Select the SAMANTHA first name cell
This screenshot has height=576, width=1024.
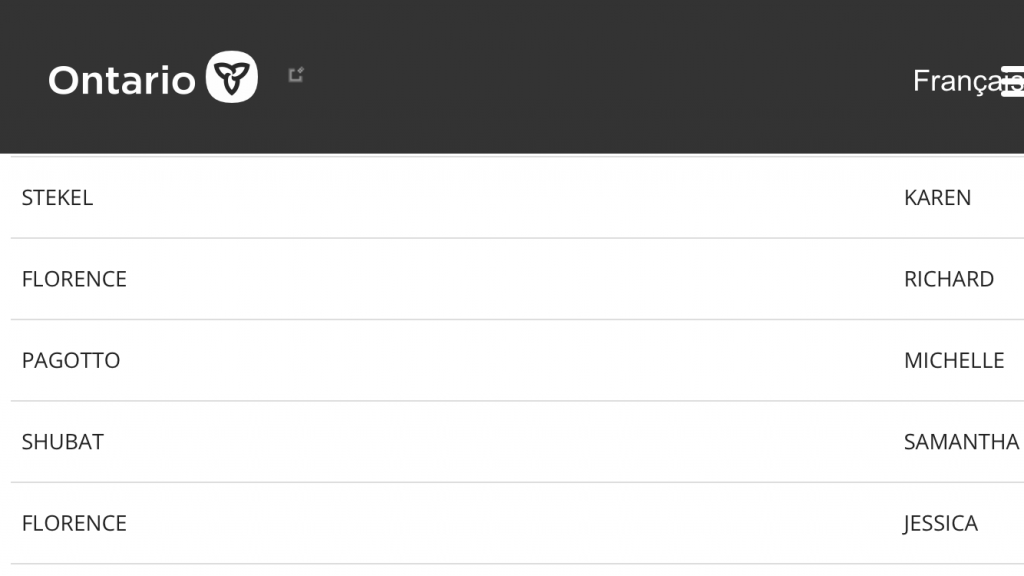961,442
